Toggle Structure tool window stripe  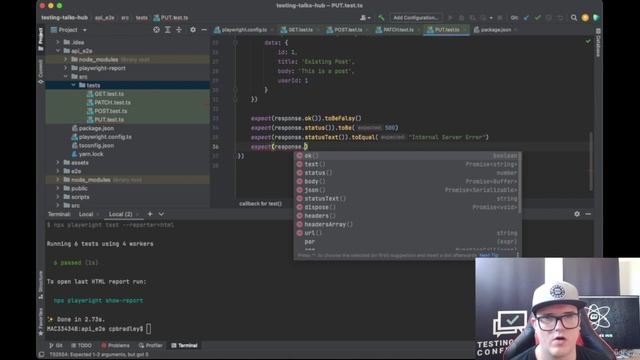coord(40,284)
